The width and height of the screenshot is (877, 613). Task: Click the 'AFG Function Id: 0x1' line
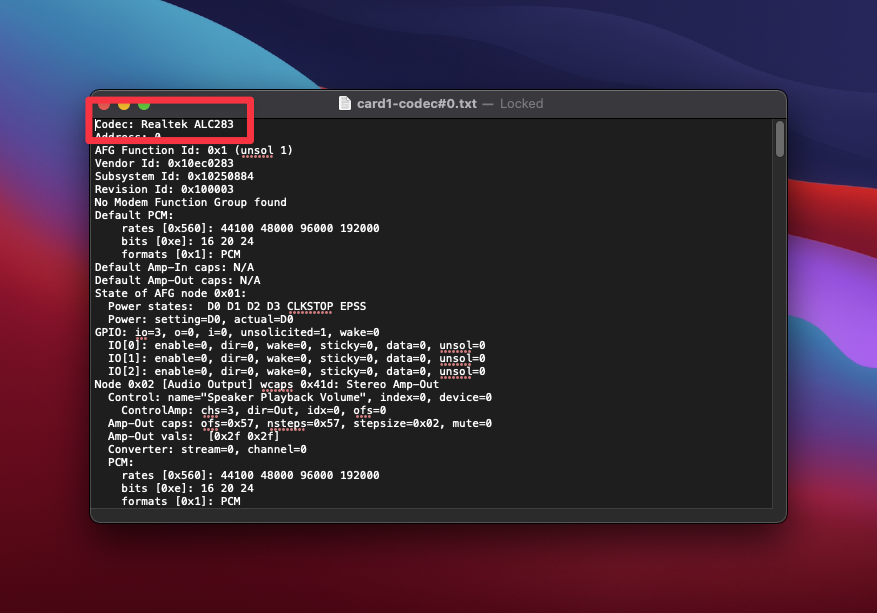pos(194,150)
